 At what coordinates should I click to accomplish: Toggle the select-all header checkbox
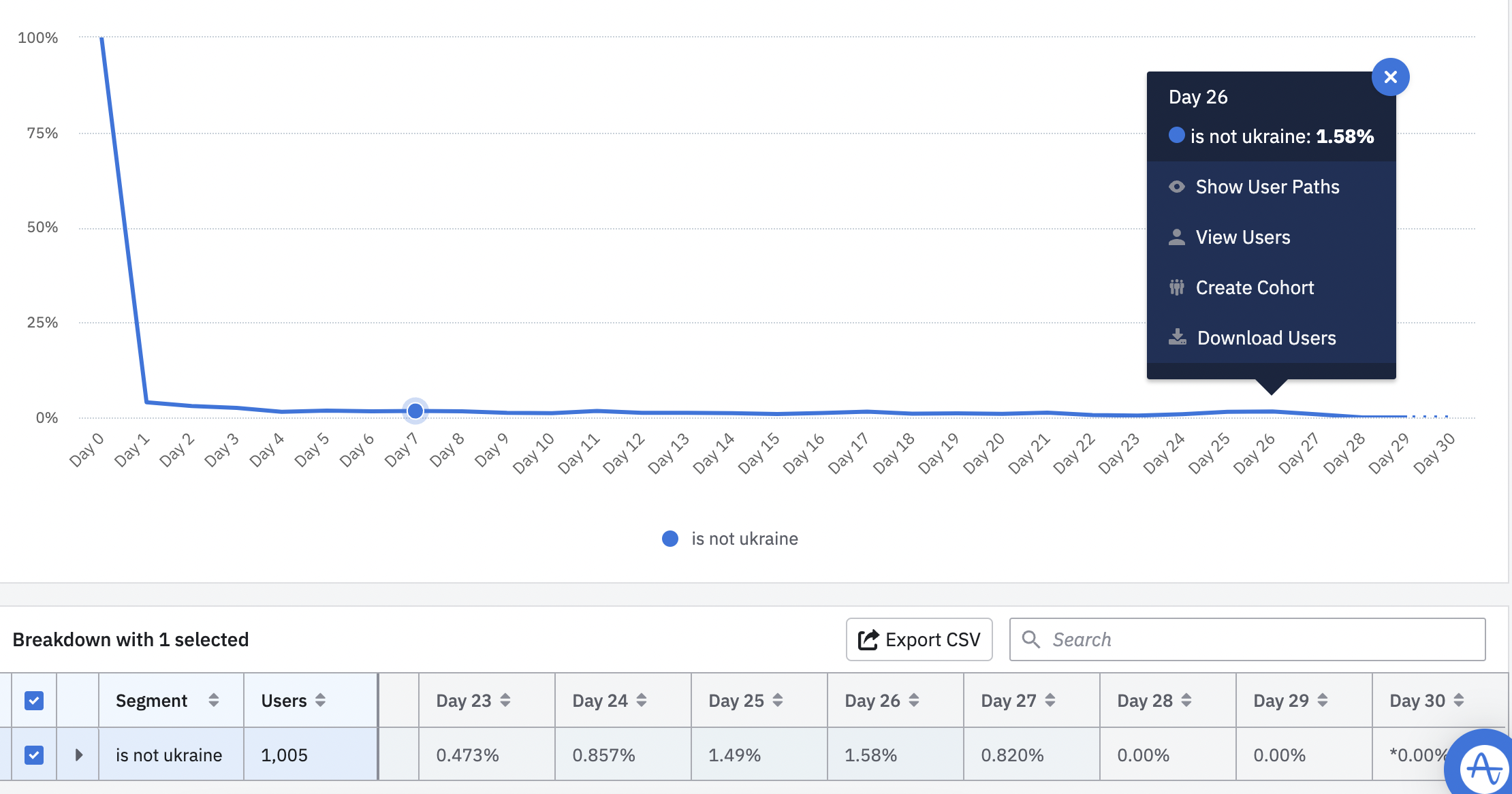pyautogui.click(x=34, y=700)
